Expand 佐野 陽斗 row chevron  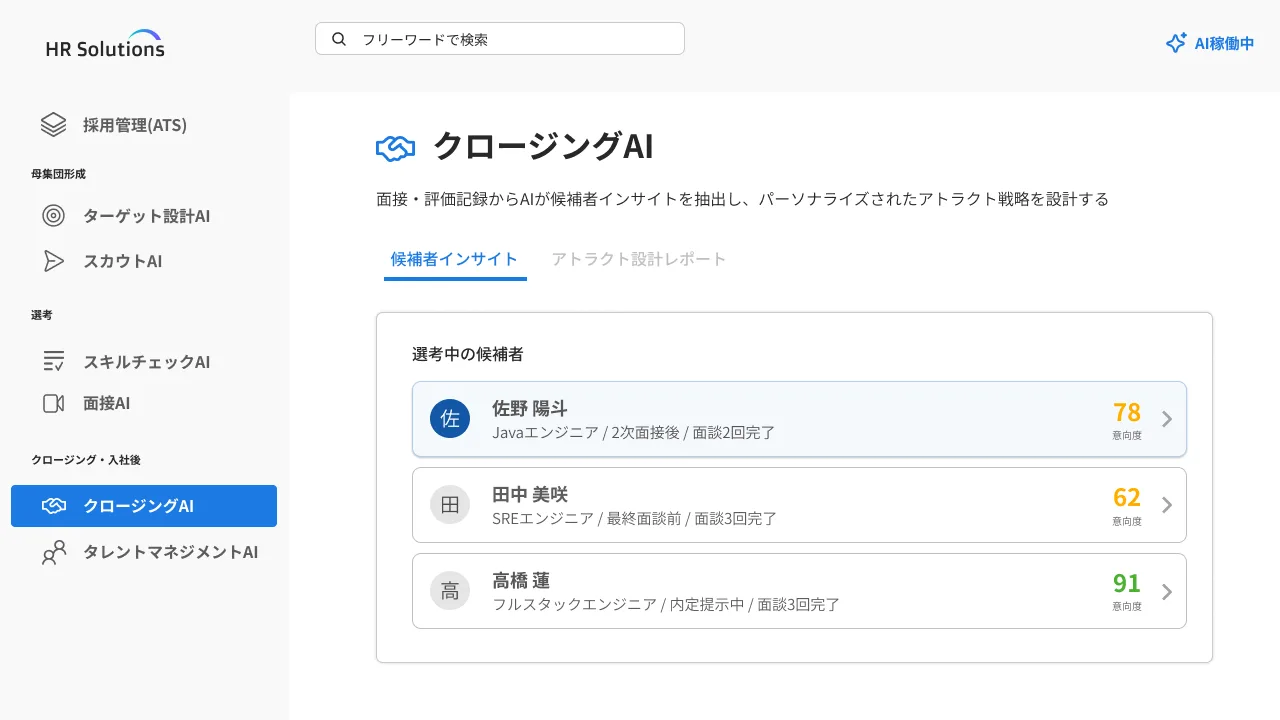pyautogui.click(x=1166, y=419)
